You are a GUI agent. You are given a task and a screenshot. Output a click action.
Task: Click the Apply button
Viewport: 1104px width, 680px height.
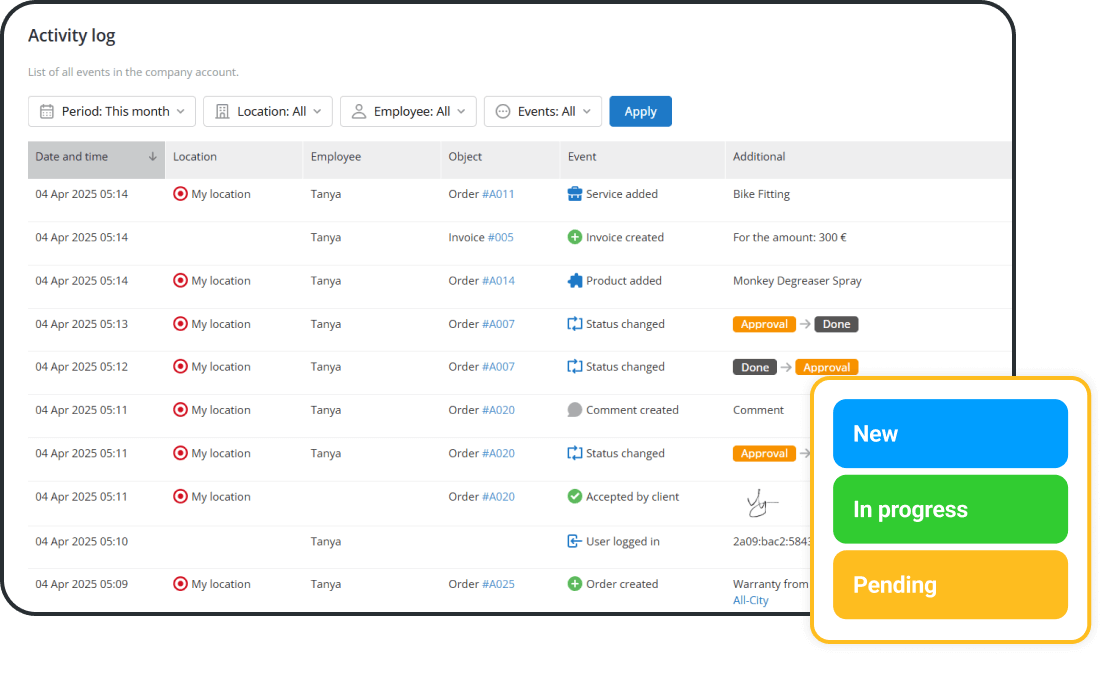(640, 111)
